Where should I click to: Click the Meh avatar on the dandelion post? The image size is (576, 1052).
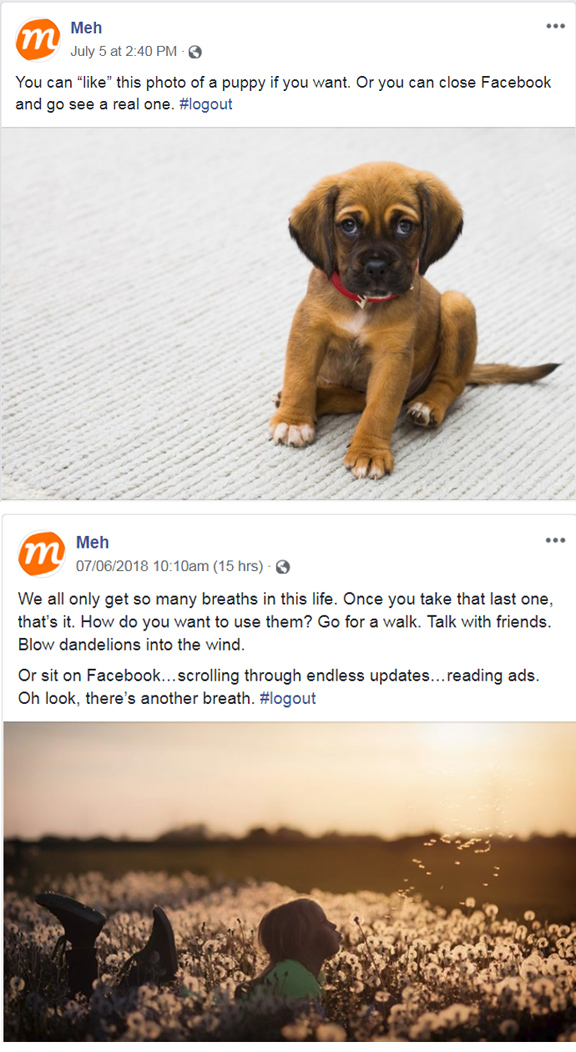pos(42,554)
